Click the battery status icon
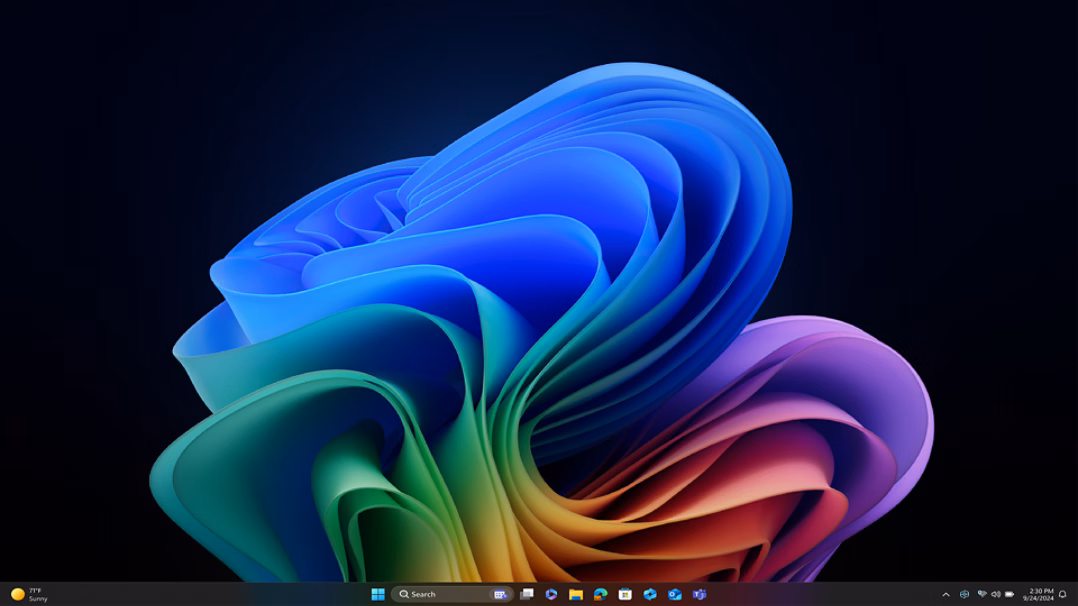Viewport: 1078px width, 606px height. [1009, 594]
